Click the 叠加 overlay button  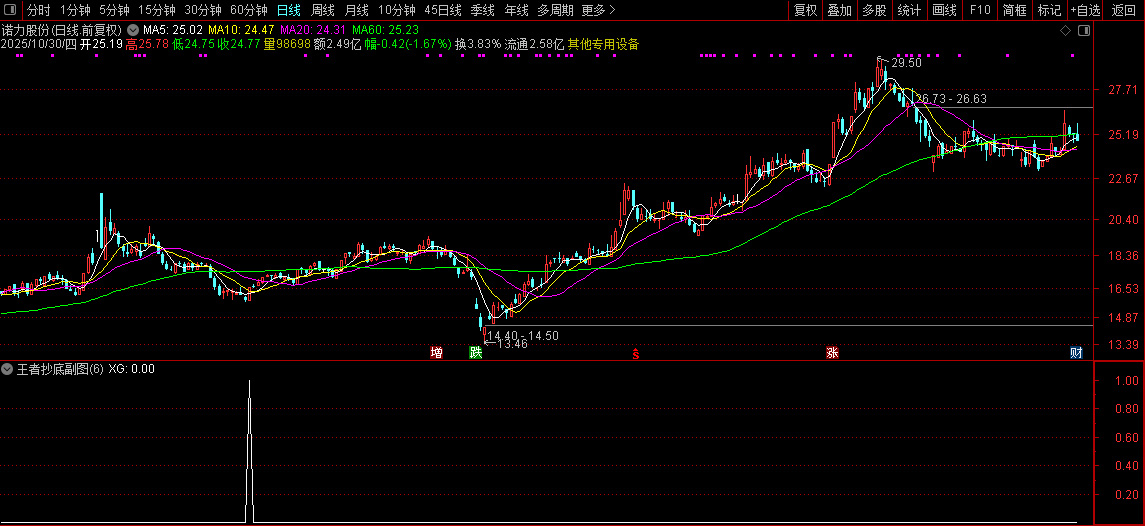tap(840, 10)
